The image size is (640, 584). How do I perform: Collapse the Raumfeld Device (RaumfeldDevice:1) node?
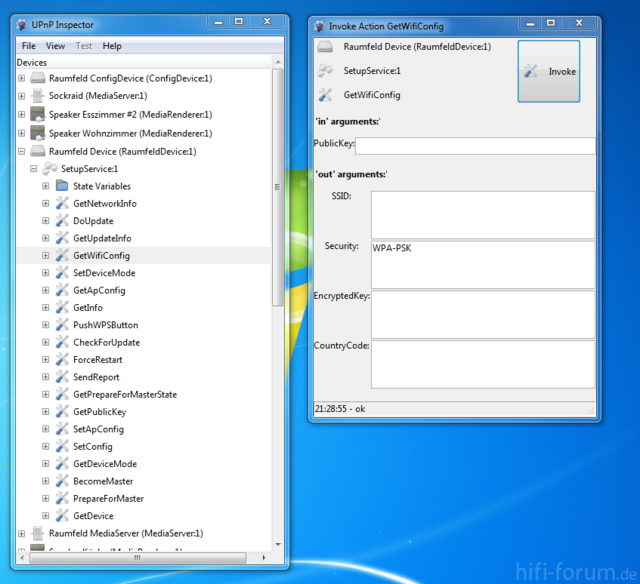point(21,152)
